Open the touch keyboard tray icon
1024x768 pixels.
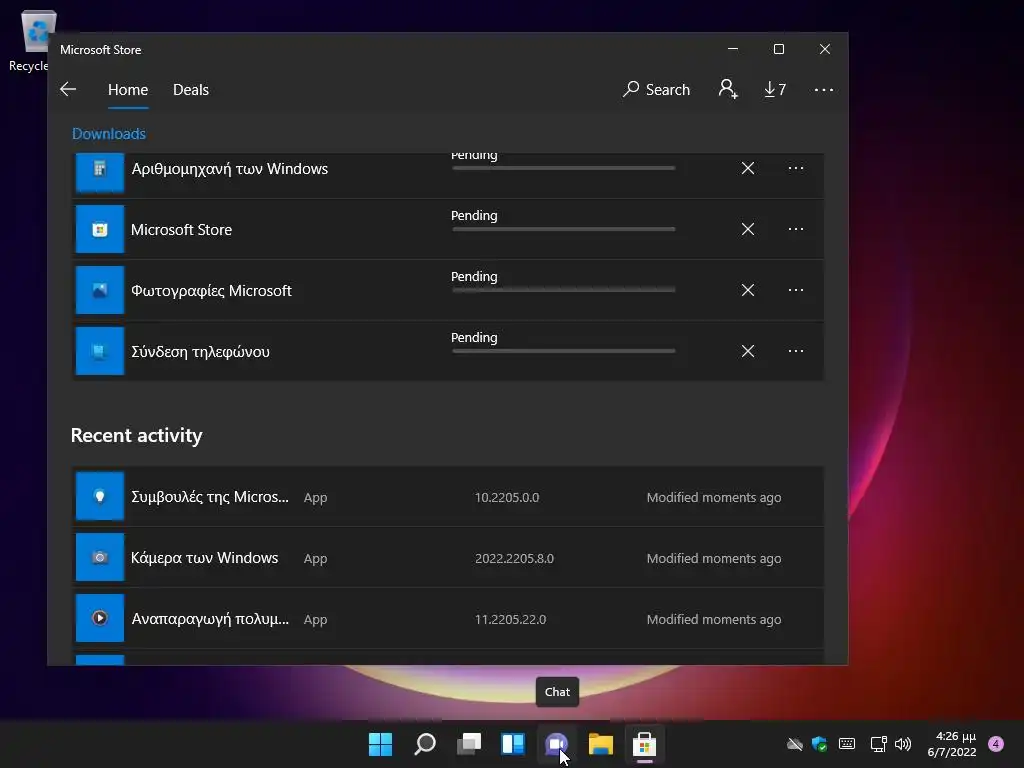click(x=847, y=744)
